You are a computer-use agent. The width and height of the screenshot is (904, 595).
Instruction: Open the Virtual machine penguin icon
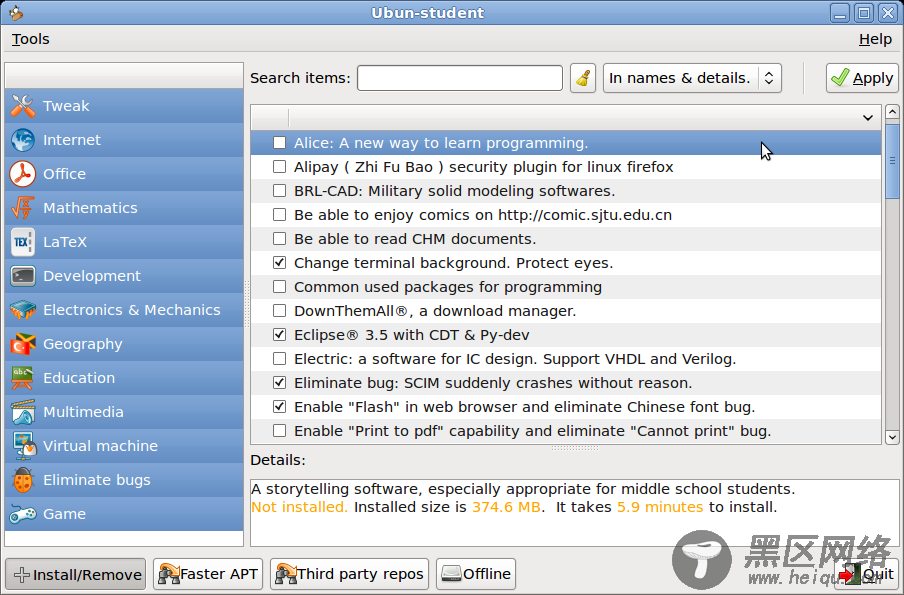pos(22,446)
